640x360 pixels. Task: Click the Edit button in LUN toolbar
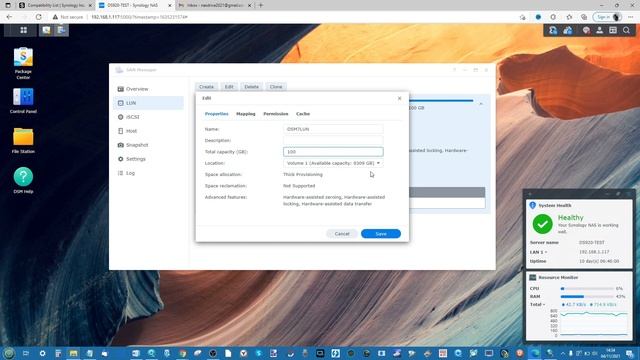229,87
